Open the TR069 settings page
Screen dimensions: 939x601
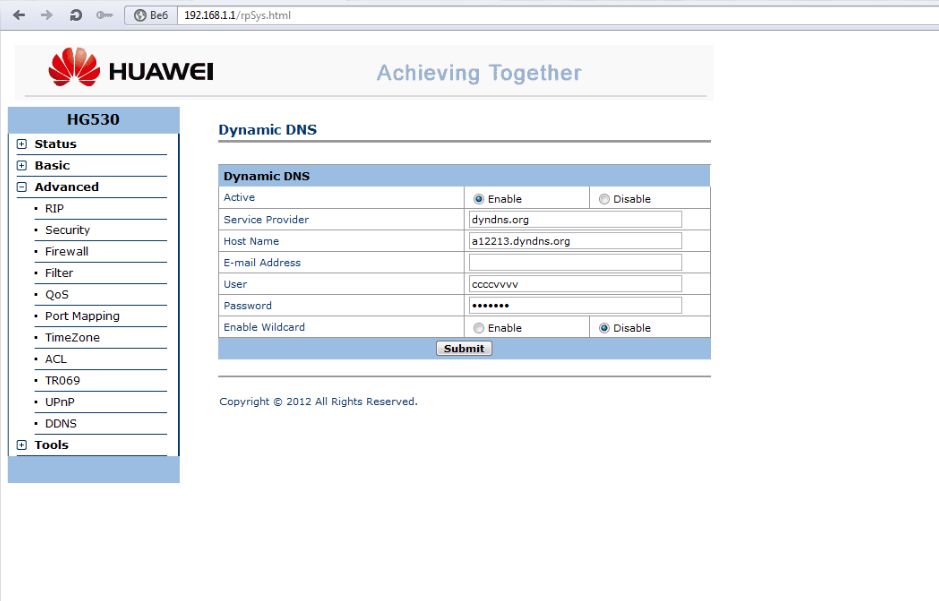pos(62,381)
